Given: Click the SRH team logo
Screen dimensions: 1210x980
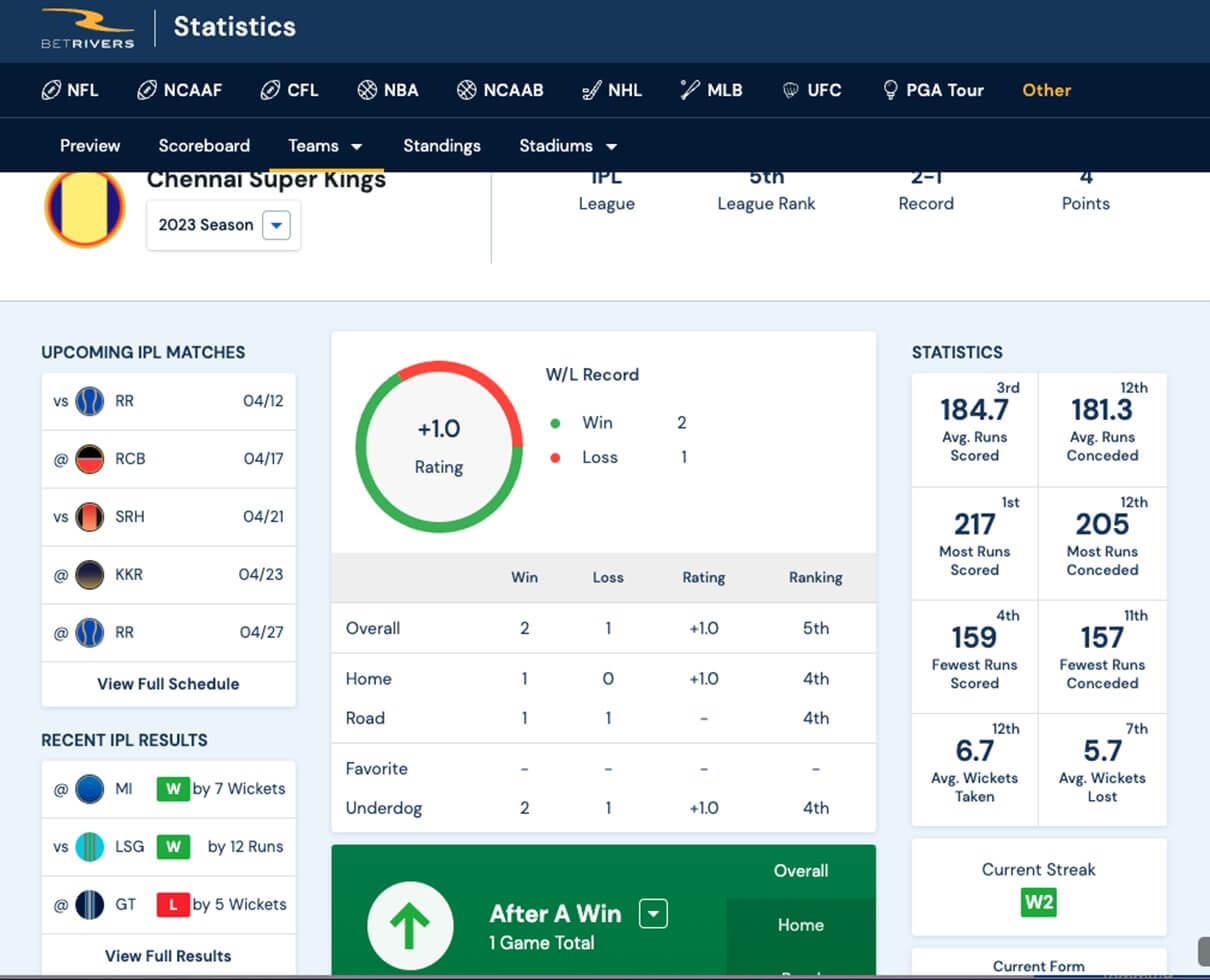Looking at the screenshot, I should (x=90, y=517).
